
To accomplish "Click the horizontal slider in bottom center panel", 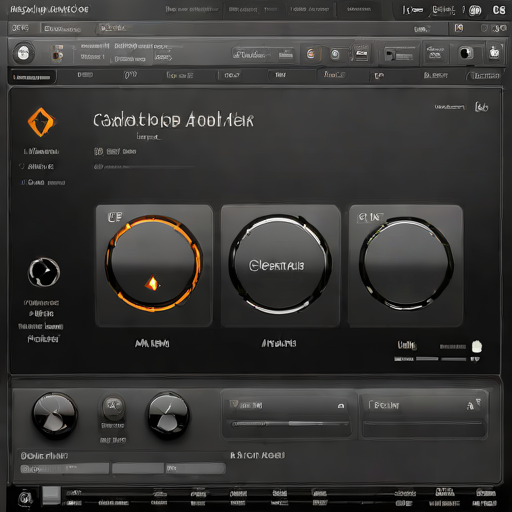I will click(x=290, y=424).
